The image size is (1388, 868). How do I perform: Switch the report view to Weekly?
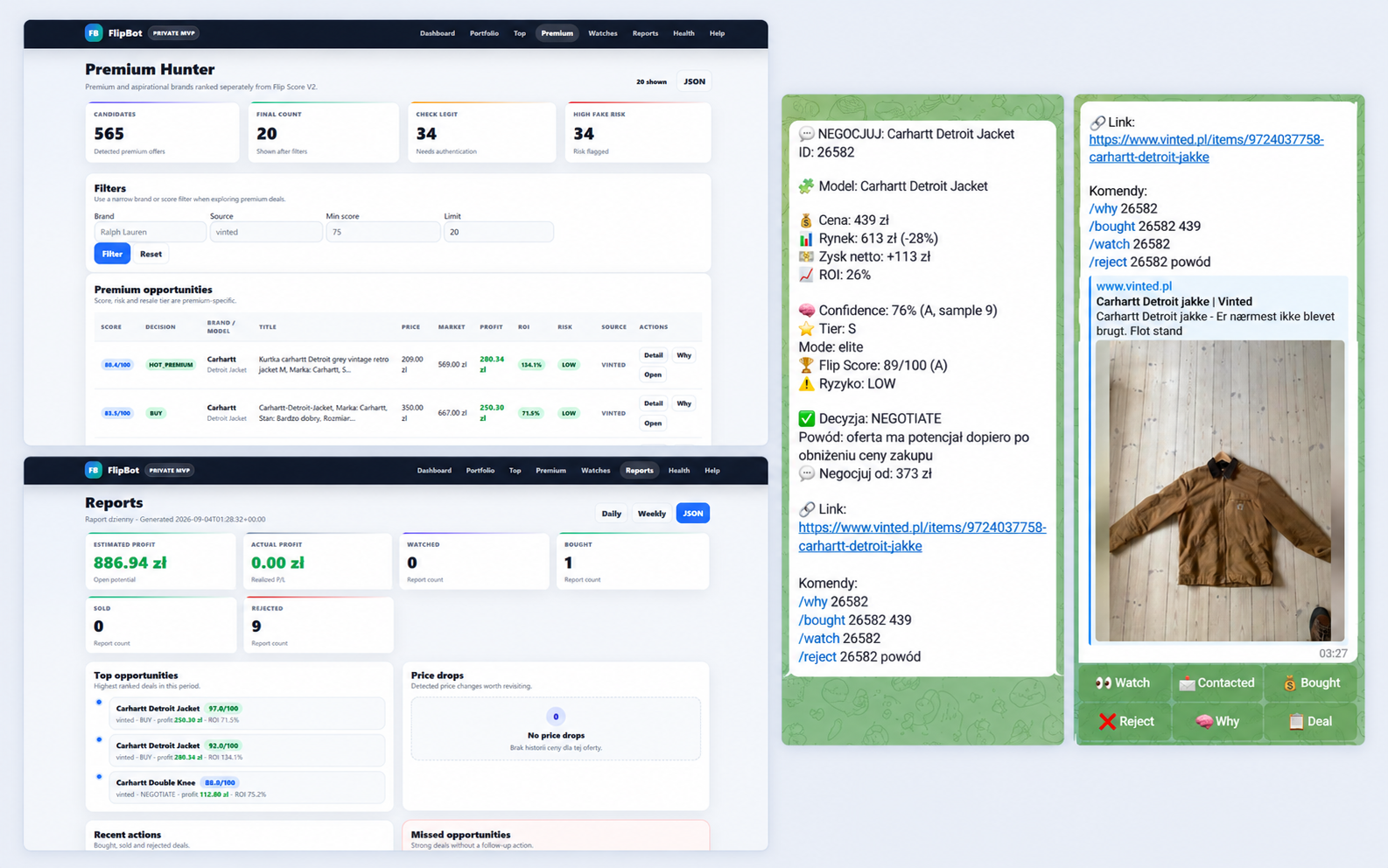coord(652,514)
